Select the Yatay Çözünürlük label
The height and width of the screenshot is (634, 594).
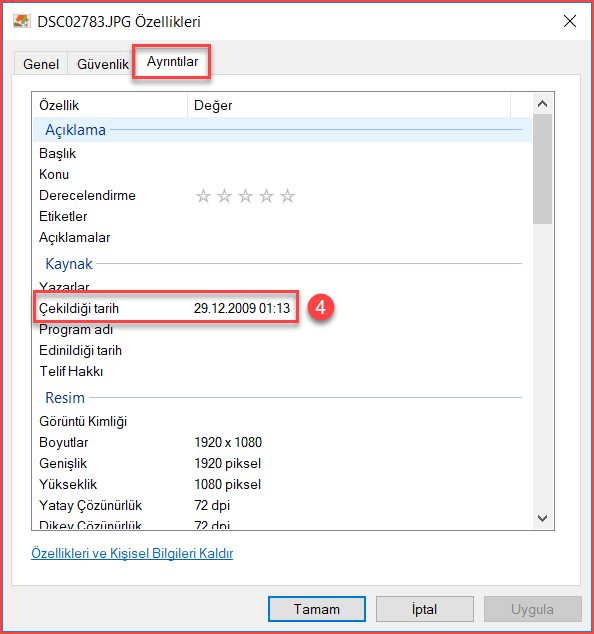tap(91, 505)
